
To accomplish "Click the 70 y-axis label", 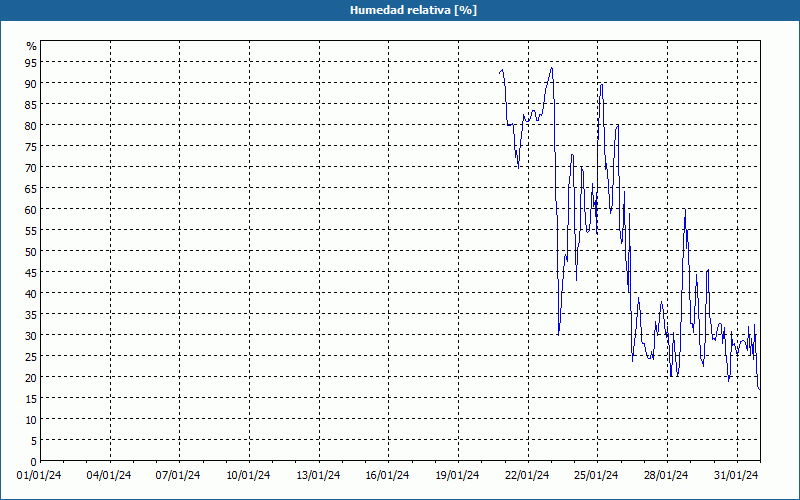I will [31, 167].
